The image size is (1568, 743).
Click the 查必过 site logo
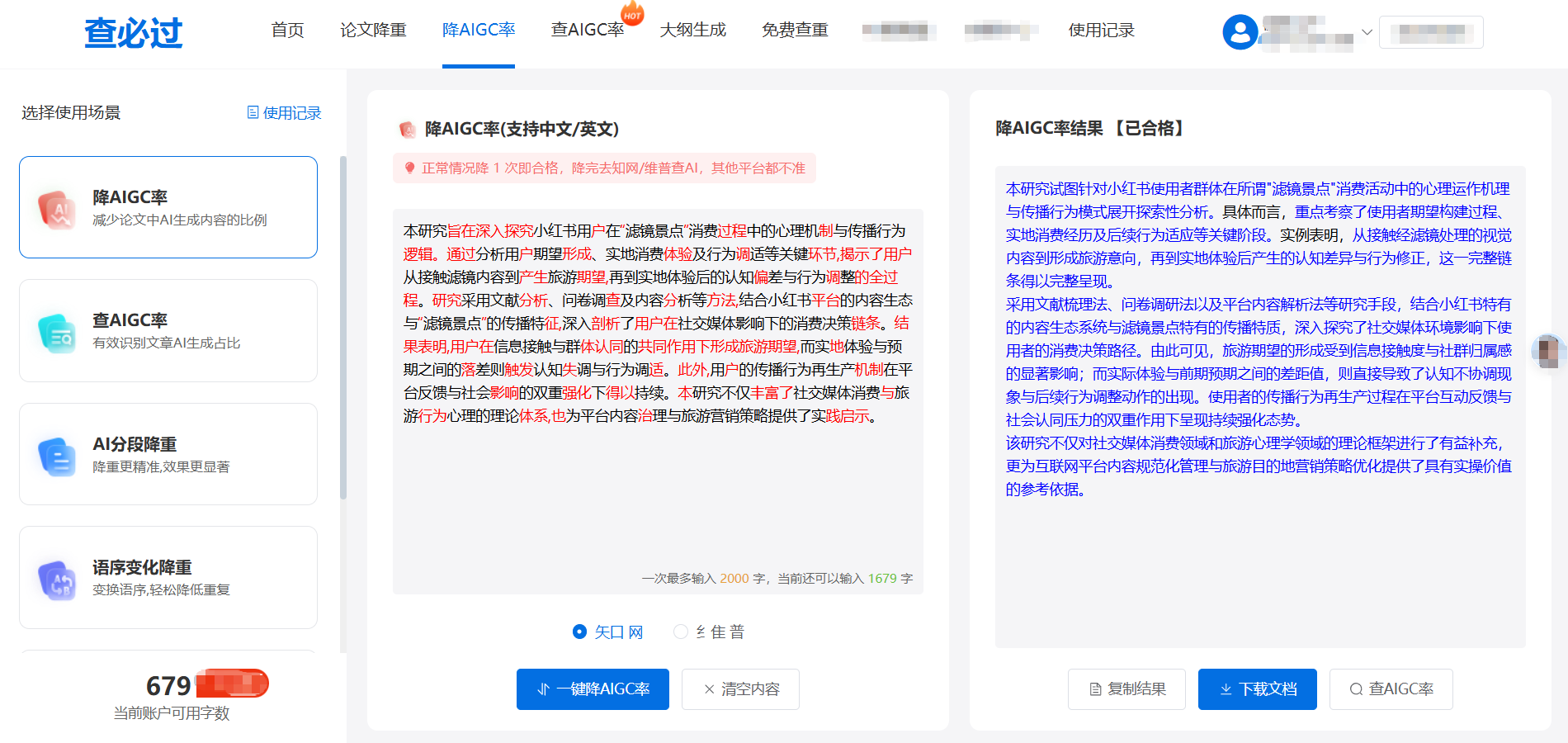pyautogui.click(x=134, y=32)
